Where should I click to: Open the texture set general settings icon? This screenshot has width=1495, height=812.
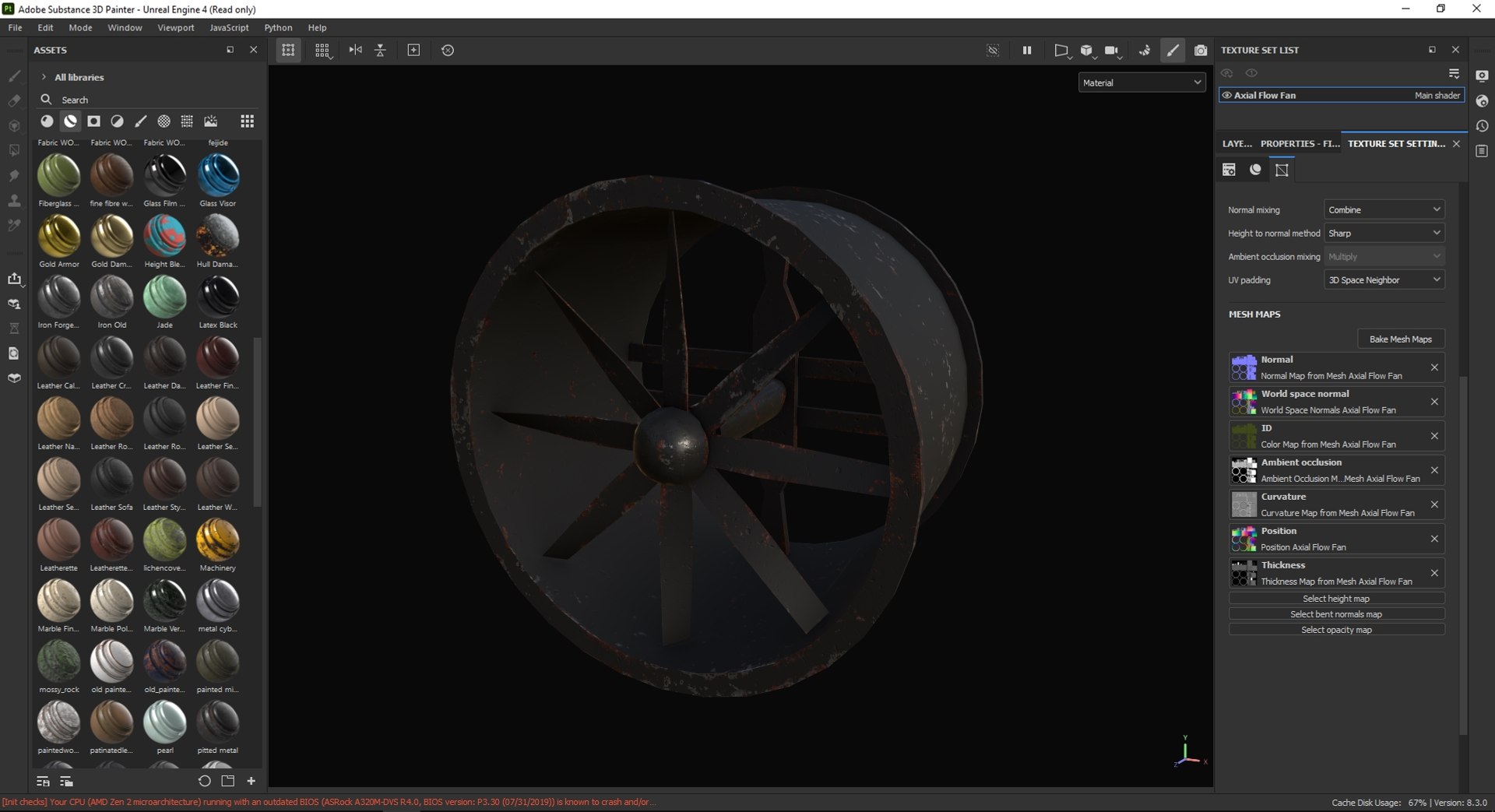pyautogui.click(x=1229, y=170)
